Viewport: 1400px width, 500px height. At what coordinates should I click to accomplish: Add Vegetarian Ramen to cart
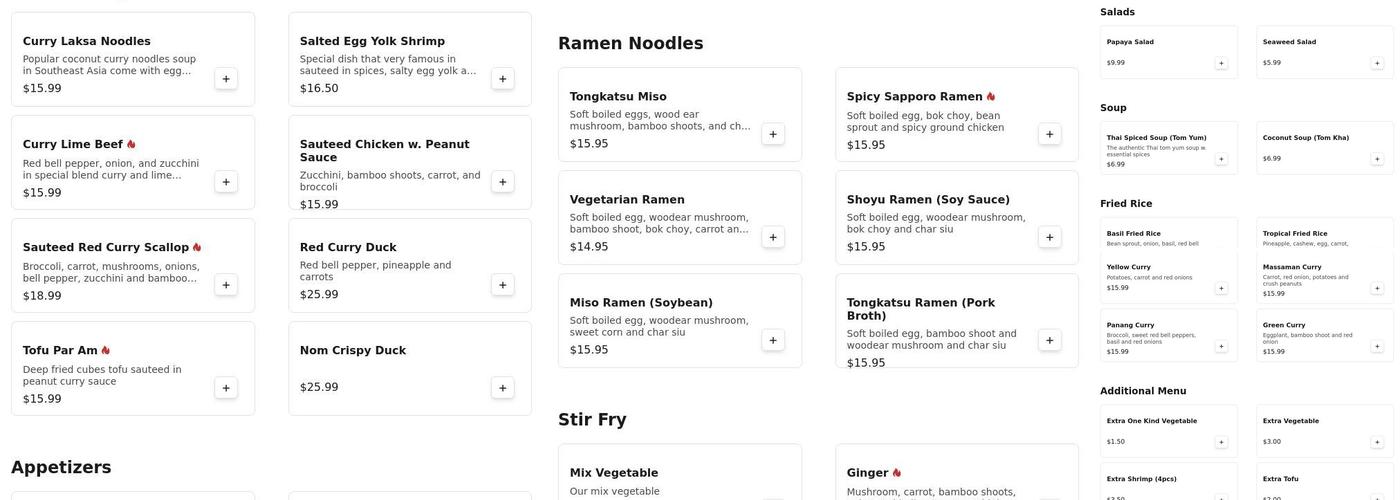coord(773,237)
